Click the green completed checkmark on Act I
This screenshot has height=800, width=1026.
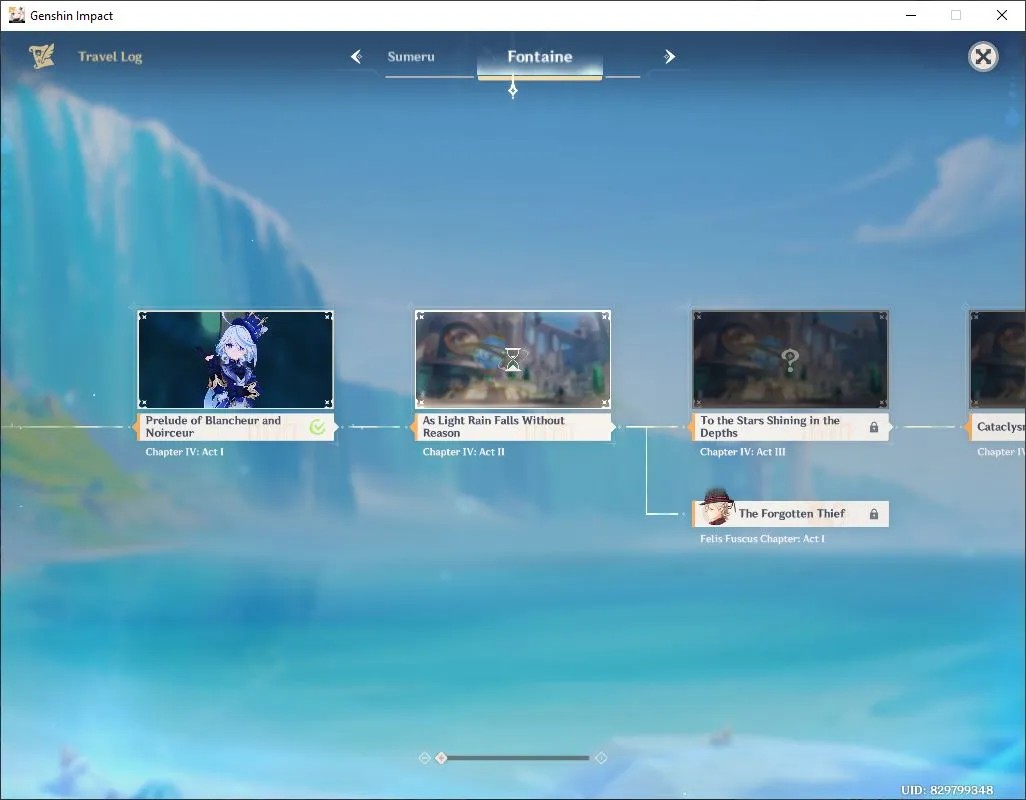tap(317, 427)
